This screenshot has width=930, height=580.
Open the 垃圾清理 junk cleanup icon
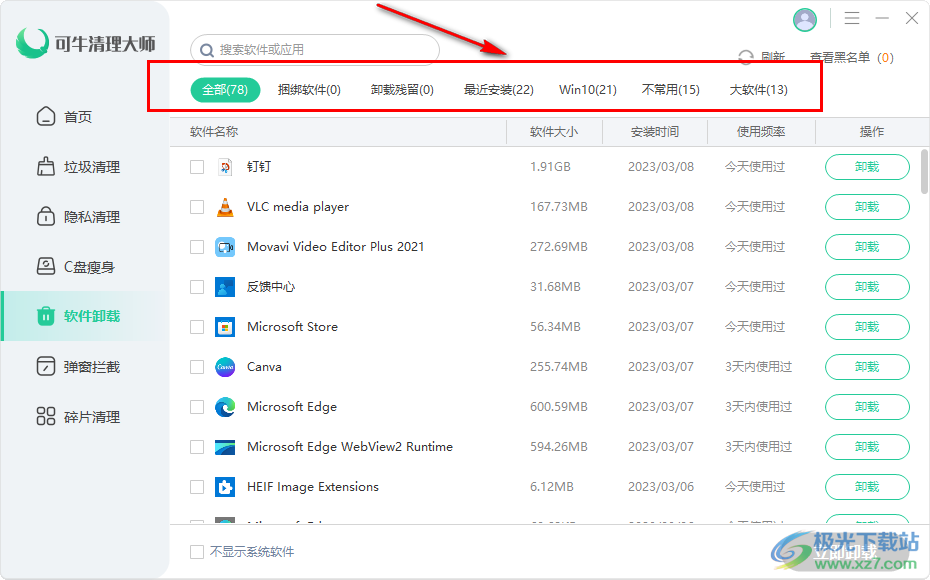(x=46, y=167)
